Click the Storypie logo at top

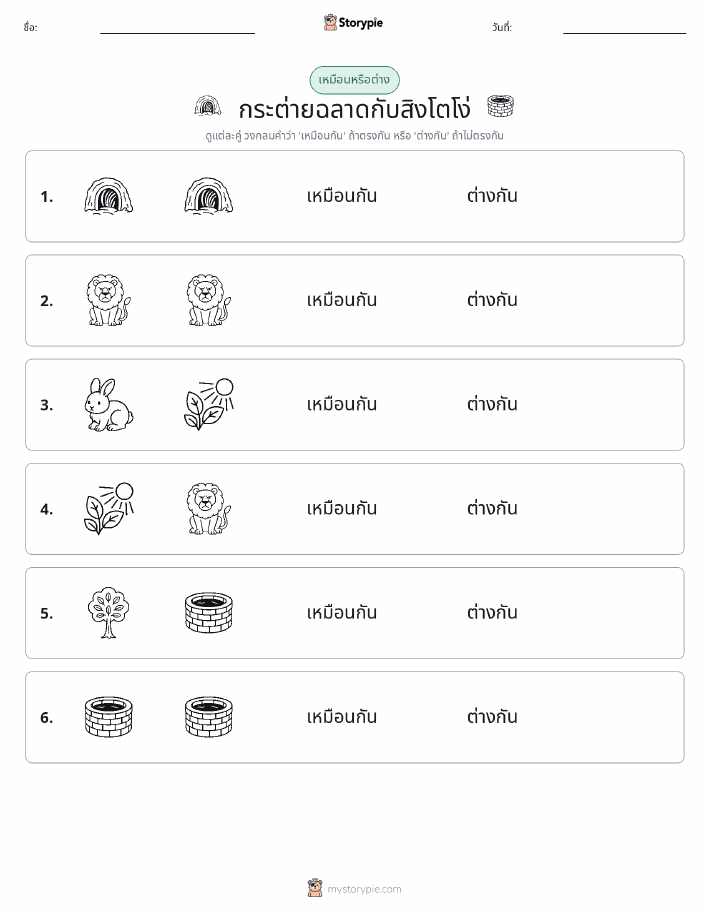(x=353, y=23)
